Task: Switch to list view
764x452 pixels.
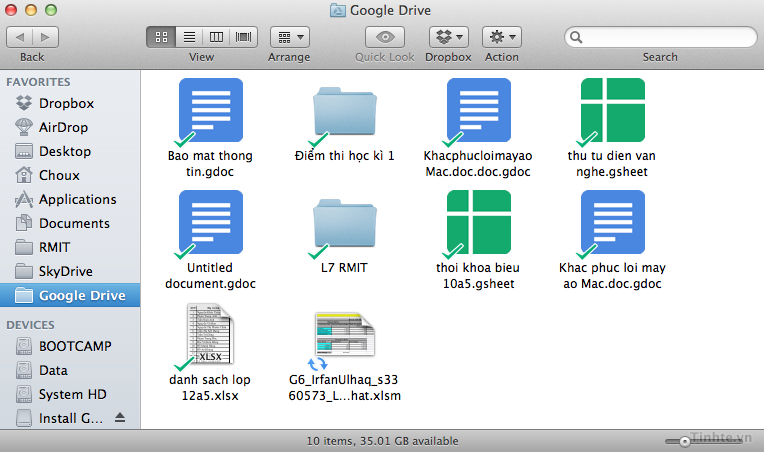Action: coord(189,37)
